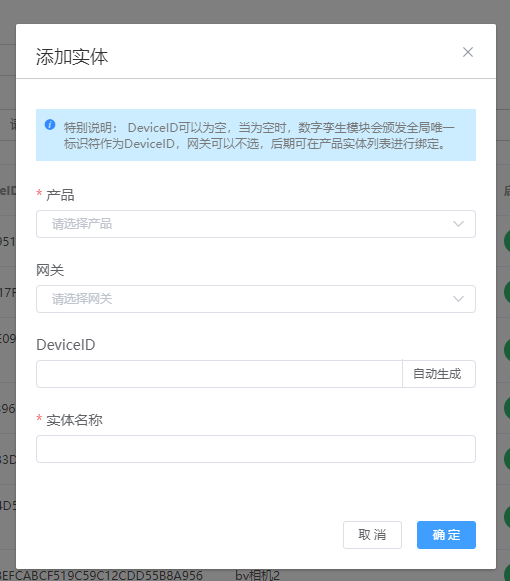Confirm with the 确定 button
The width and height of the screenshot is (510, 581).
[446, 535]
